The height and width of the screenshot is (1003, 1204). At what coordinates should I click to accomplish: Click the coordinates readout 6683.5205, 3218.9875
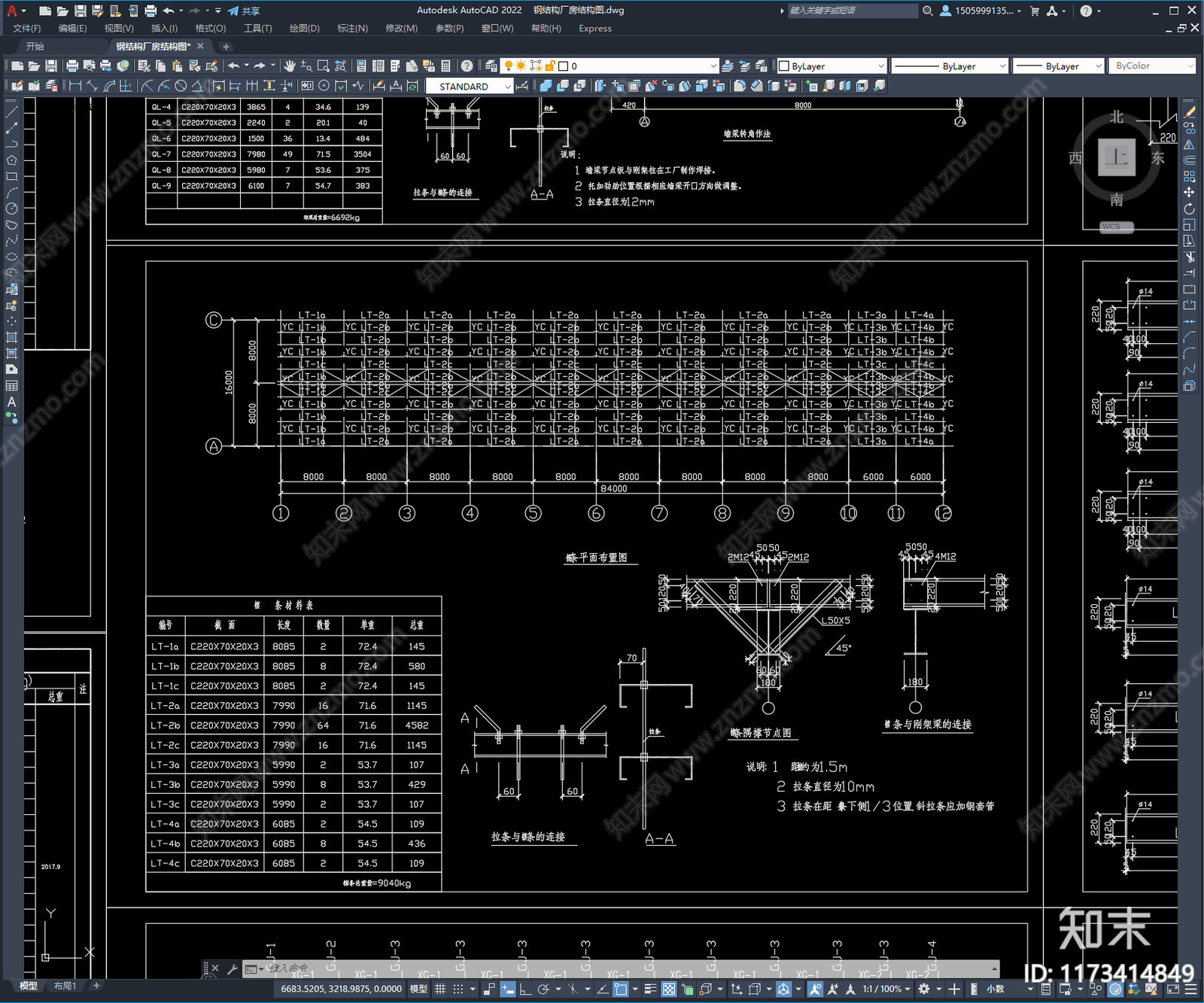pyautogui.click(x=341, y=989)
